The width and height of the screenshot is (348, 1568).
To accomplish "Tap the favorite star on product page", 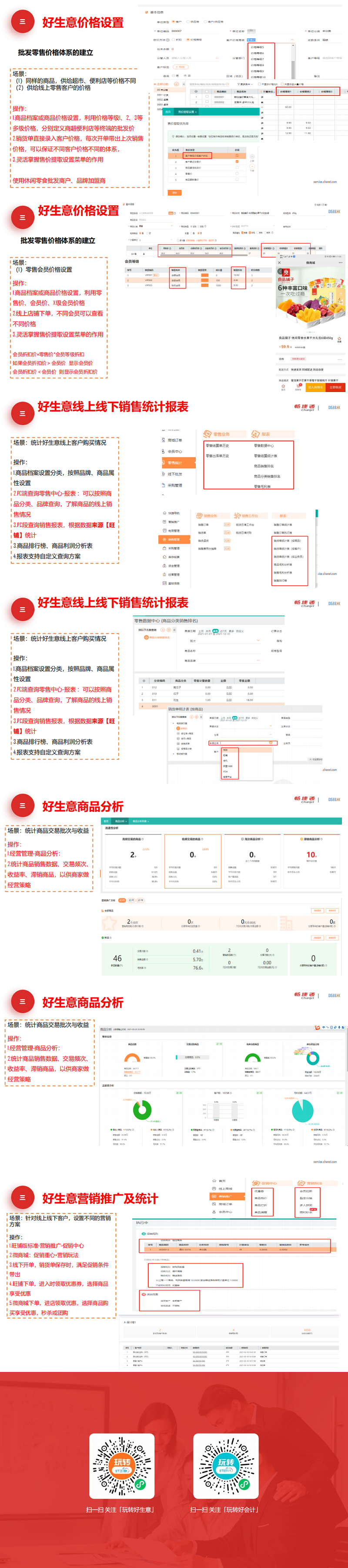I will click(339, 338).
